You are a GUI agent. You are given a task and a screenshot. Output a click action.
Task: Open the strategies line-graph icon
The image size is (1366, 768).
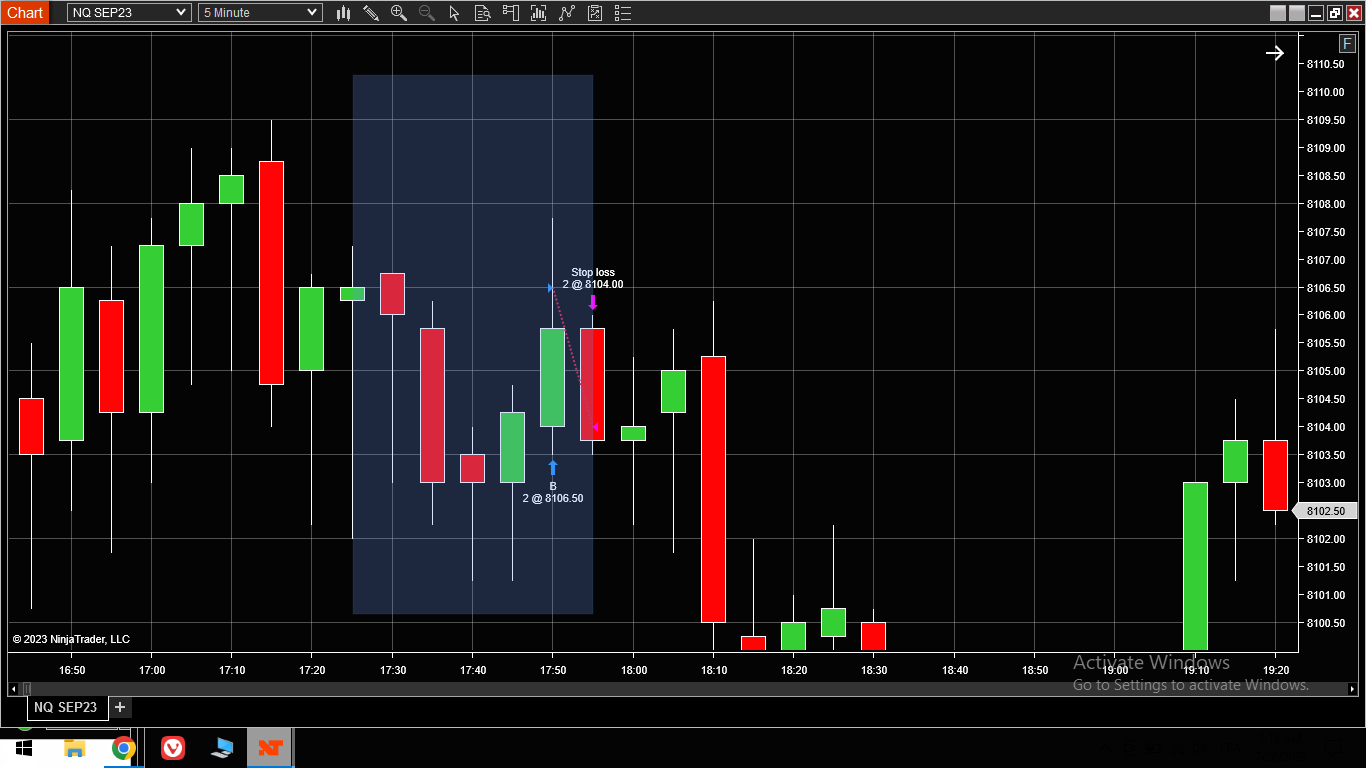point(567,13)
